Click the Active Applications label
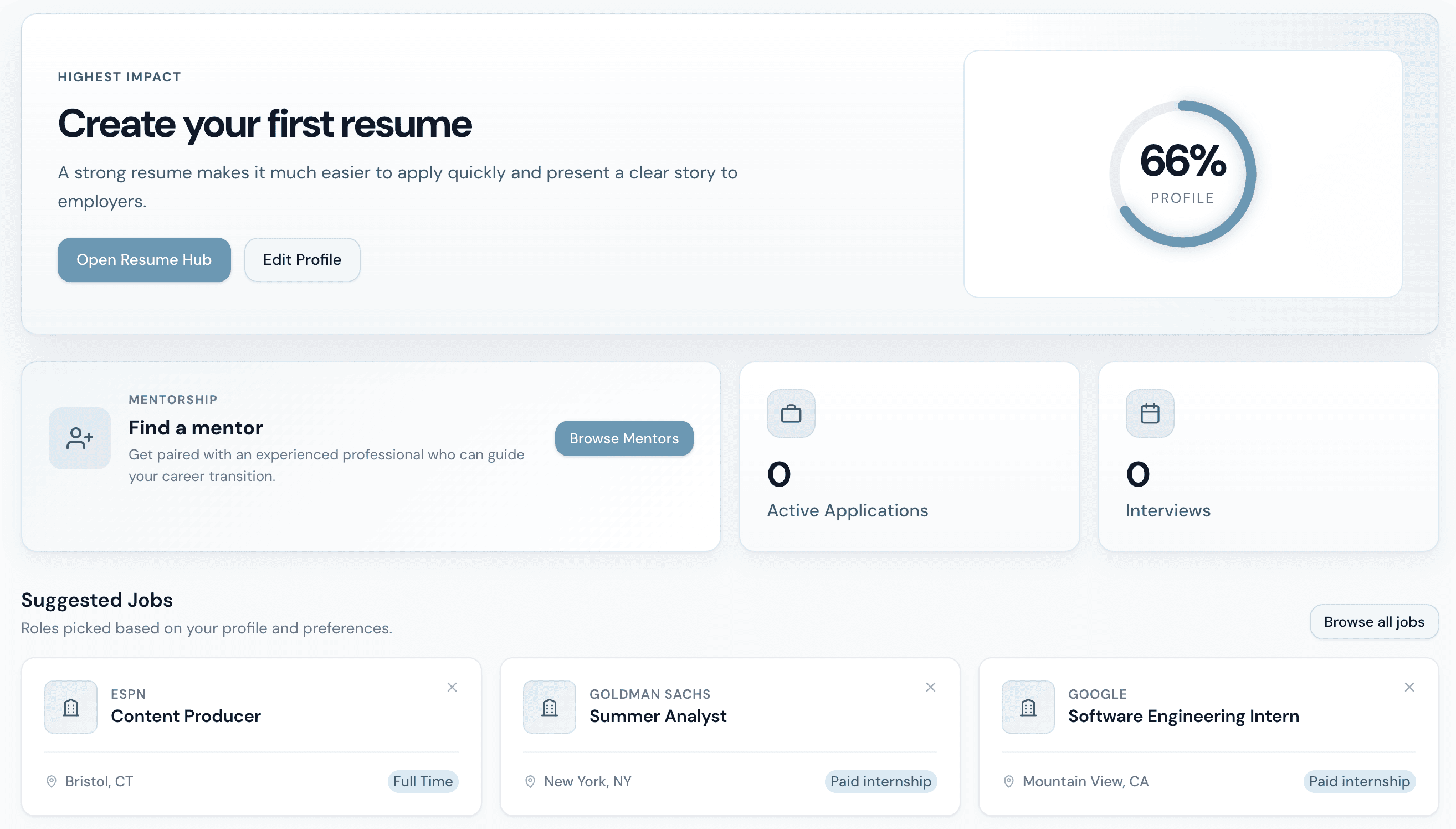The width and height of the screenshot is (1456, 829). pos(848,511)
